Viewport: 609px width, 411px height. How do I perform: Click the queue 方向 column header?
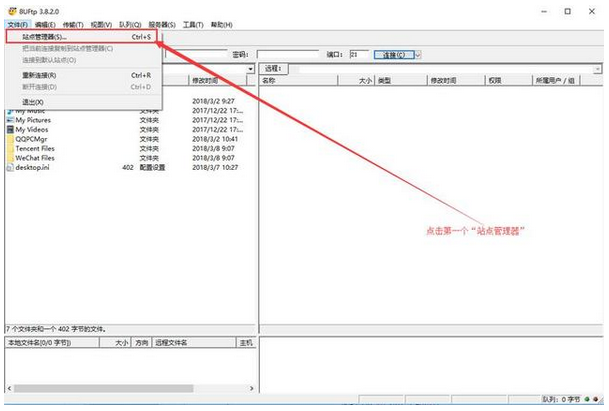click(142, 343)
